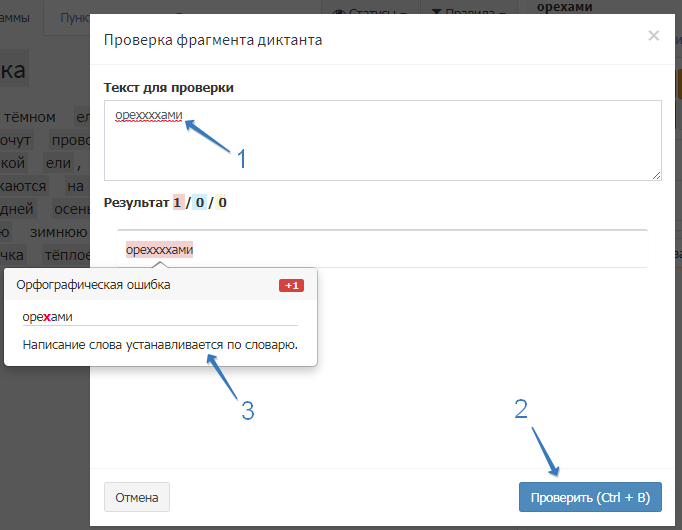The image size is (682, 530).
Task: Click the word зимнюю in background text
Action: 59,232
